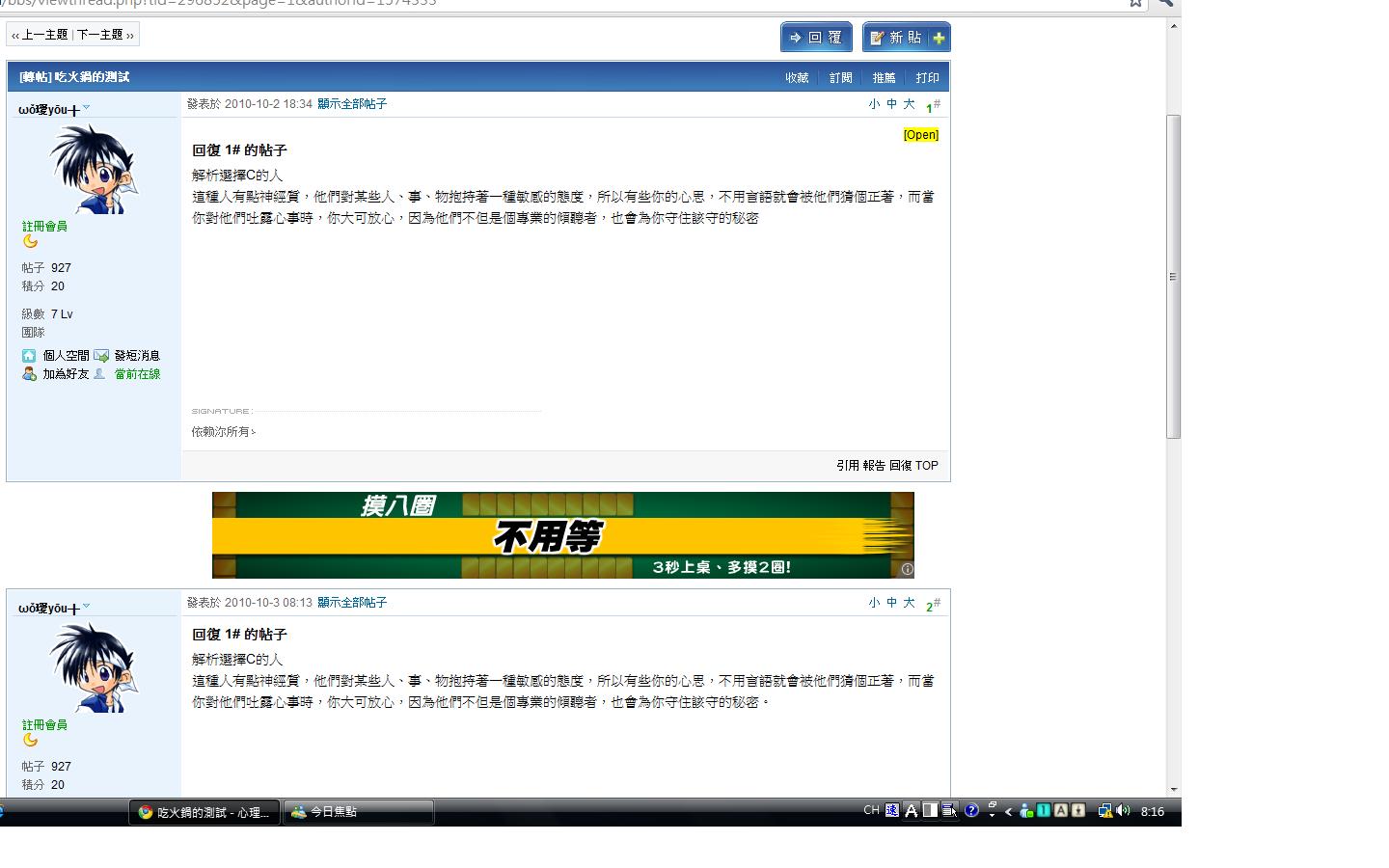
Task: Click the second post's avatar image
Action: point(94,668)
